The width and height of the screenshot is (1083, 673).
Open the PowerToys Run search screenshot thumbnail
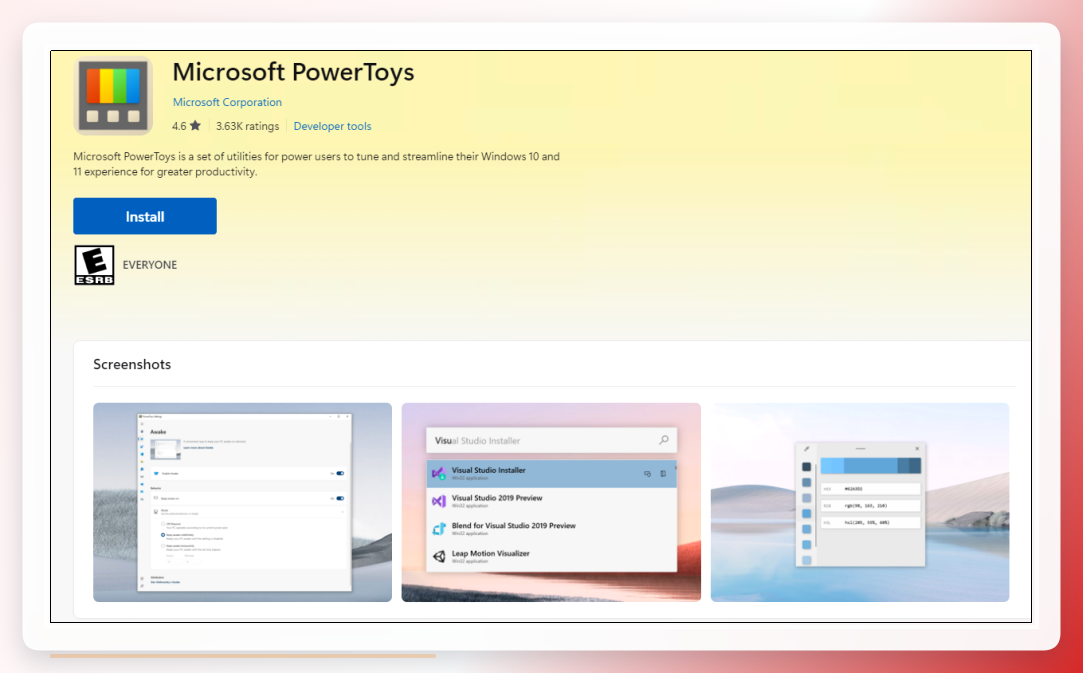[x=551, y=502]
